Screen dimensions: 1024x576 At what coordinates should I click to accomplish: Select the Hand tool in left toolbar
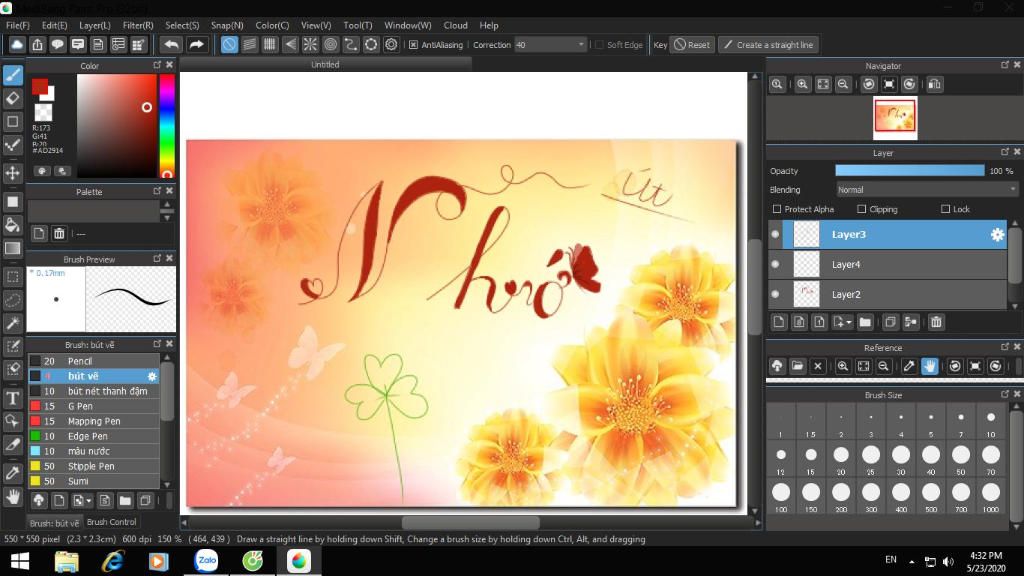point(12,497)
